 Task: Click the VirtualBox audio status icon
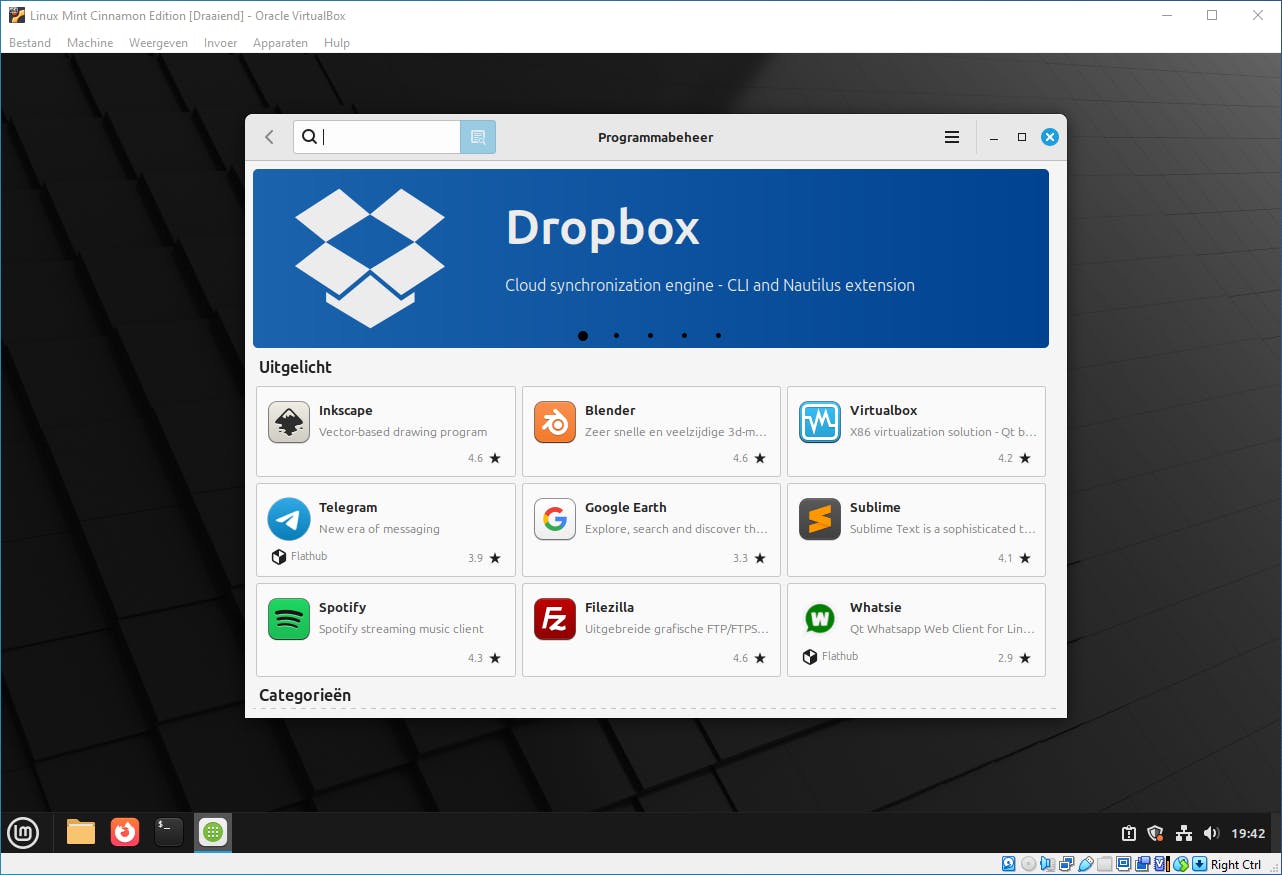1046,864
